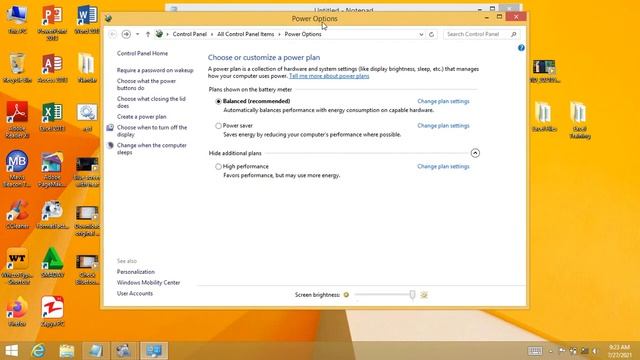
Task: Open Windows Mobility Center link
Action: tap(148, 282)
